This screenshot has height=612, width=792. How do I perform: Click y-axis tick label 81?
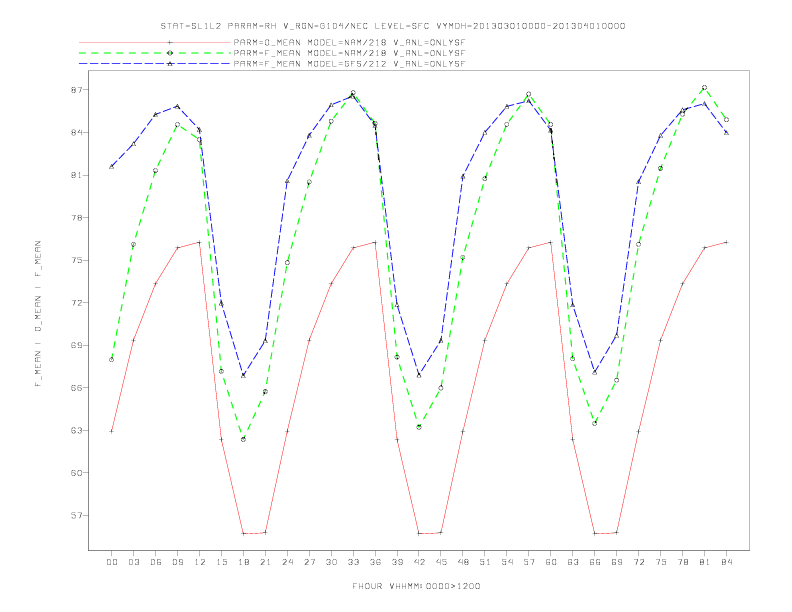tap(77, 175)
